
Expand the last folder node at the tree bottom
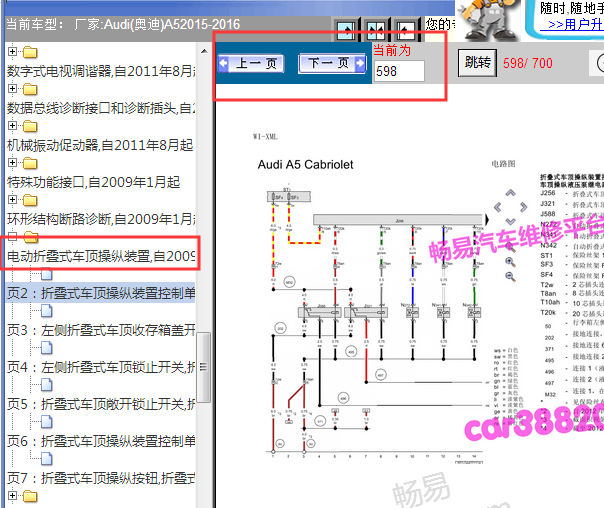(x=12, y=495)
